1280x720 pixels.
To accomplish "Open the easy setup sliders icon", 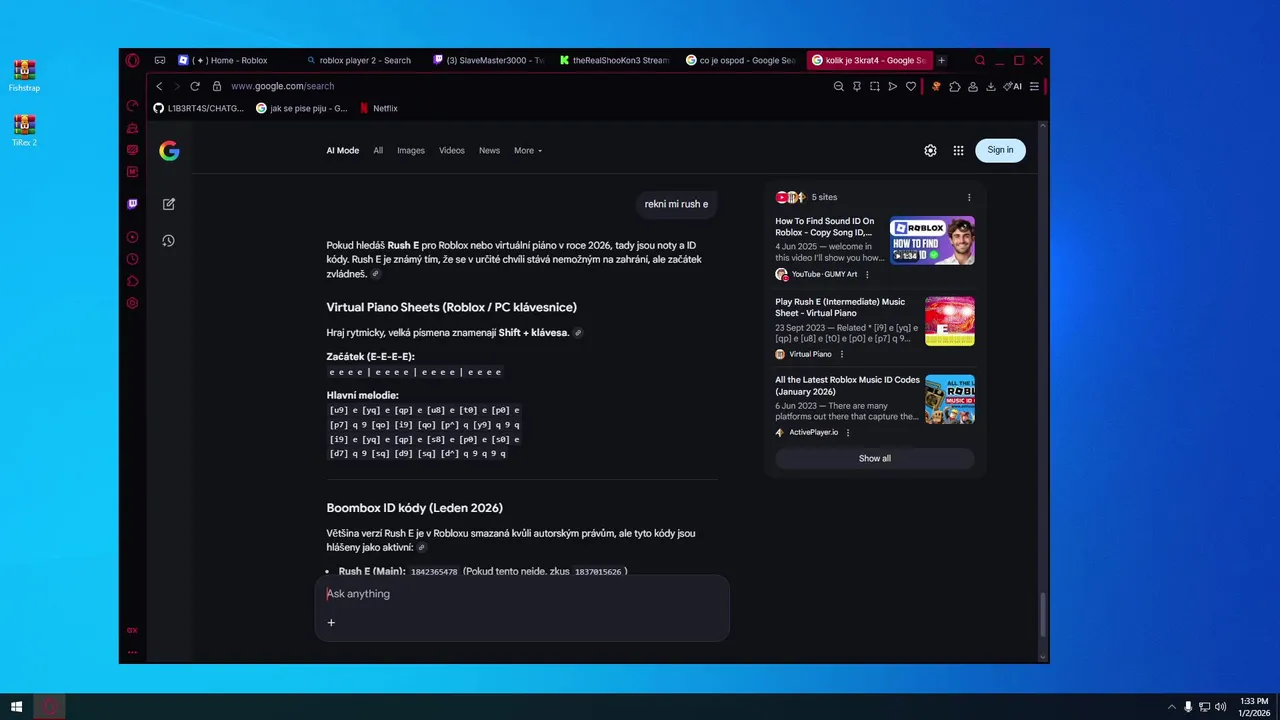I will 1034,86.
